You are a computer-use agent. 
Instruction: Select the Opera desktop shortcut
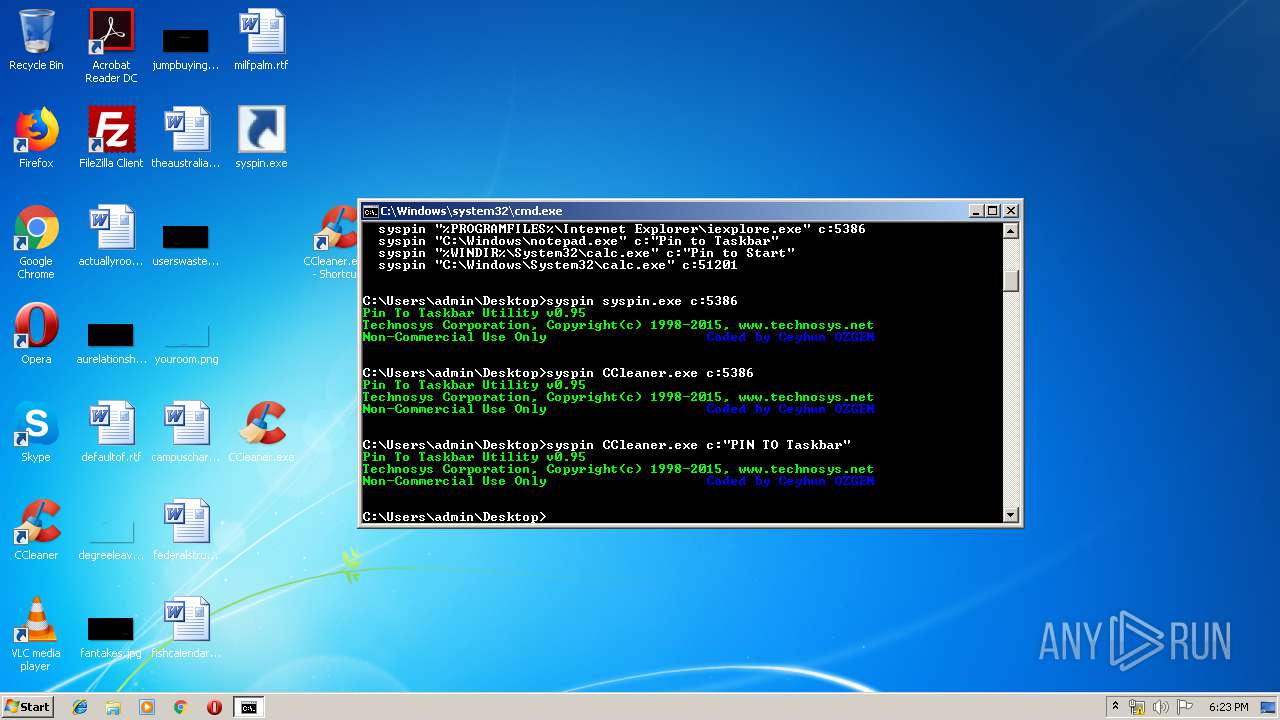click(36, 334)
